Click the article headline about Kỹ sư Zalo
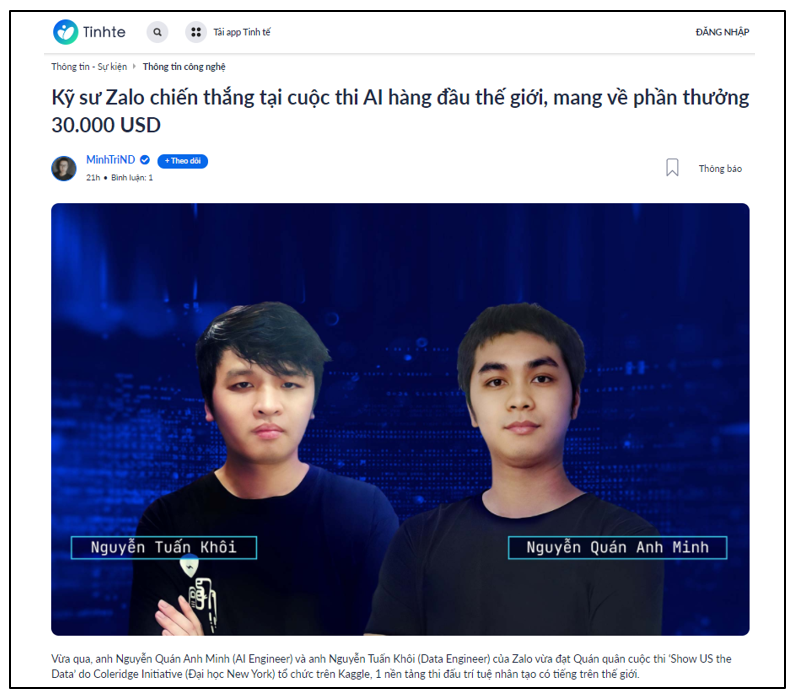 [x=400, y=111]
